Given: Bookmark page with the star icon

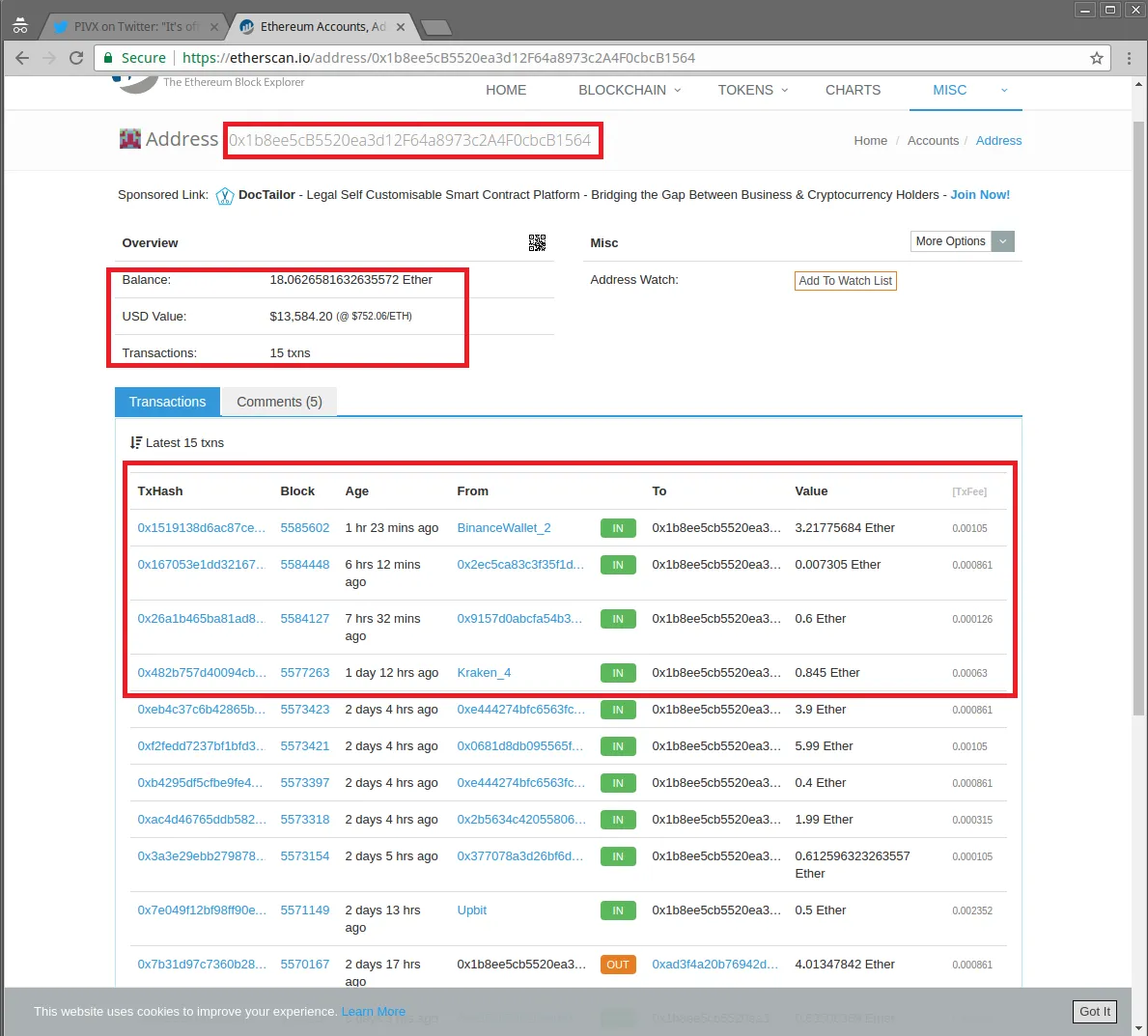Looking at the screenshot, I should tap(1096, 58).
